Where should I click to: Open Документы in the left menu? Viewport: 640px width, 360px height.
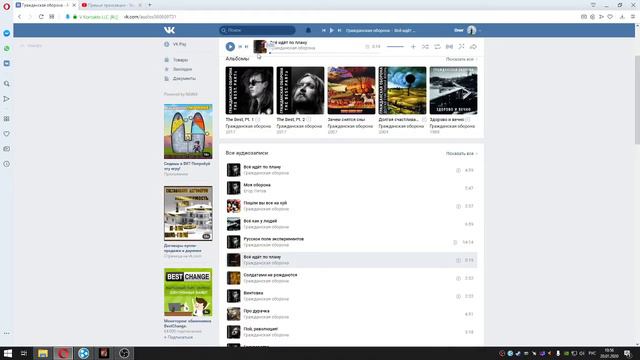(184, 78)
